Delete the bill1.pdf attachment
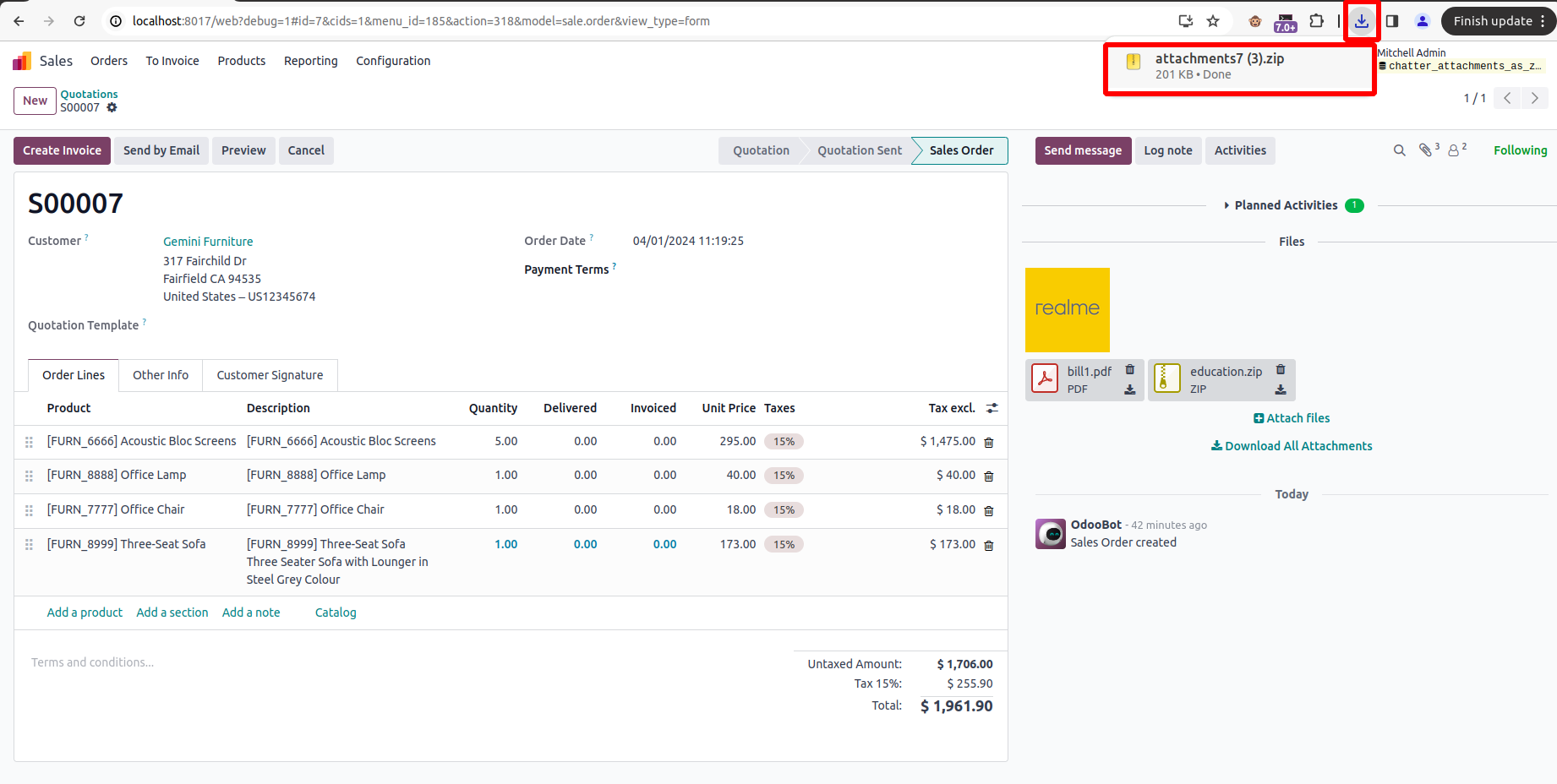 point(1129,370)
